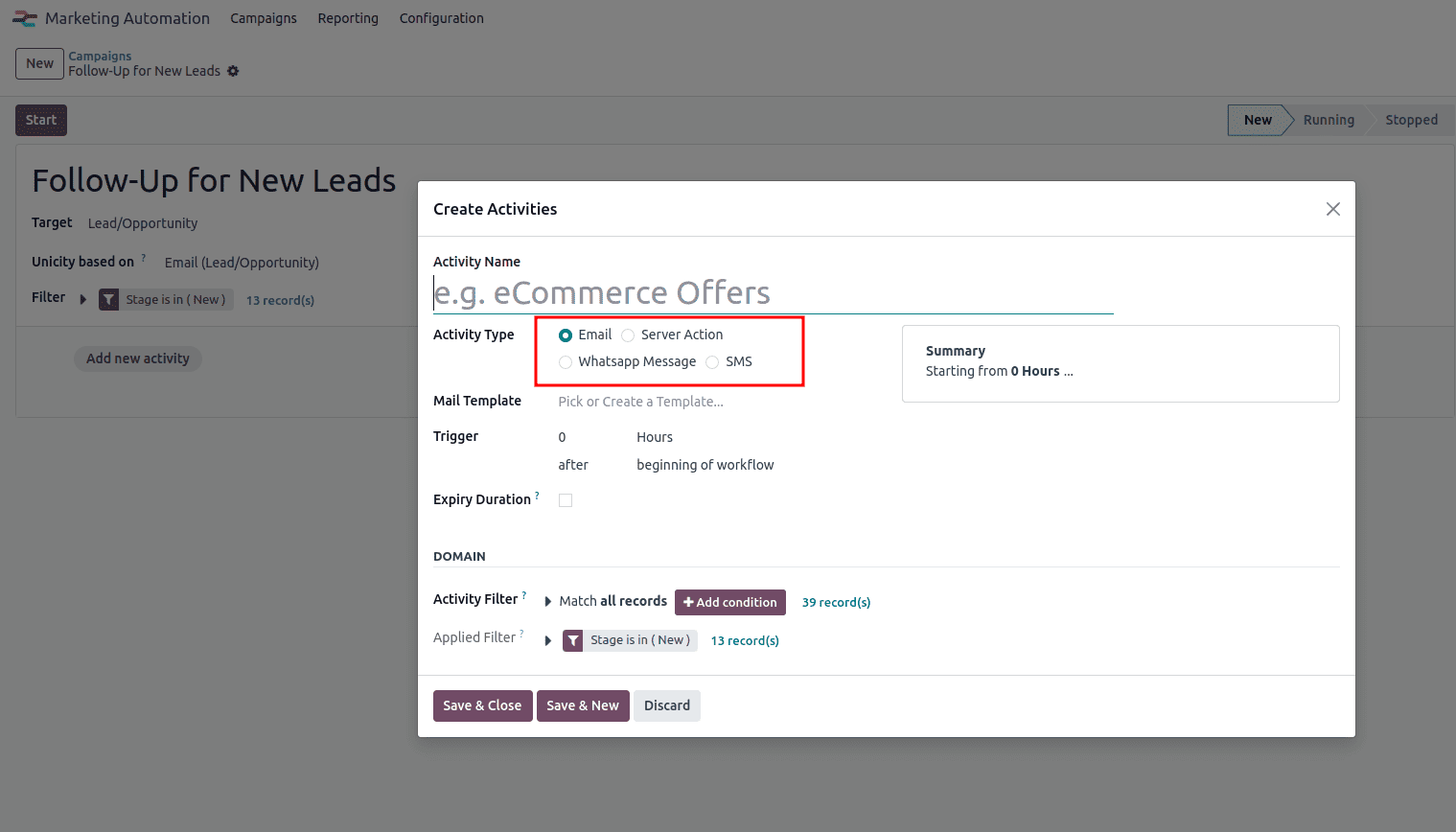Viewport: 1456px width, 832px height.
Task: Click the Activity Name input field
Action: 773,292
